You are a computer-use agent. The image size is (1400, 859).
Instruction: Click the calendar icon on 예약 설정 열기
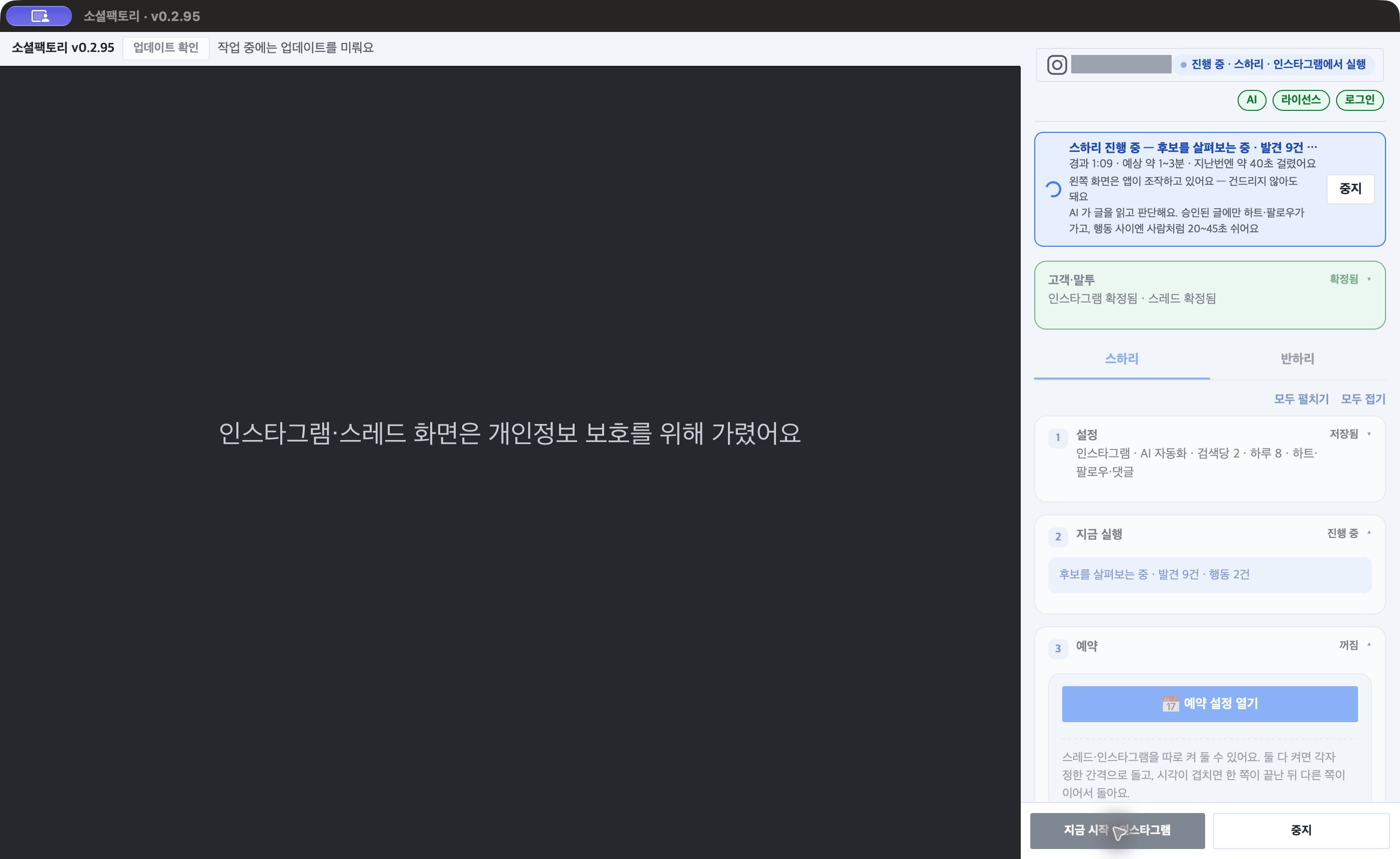point(1170,703)
